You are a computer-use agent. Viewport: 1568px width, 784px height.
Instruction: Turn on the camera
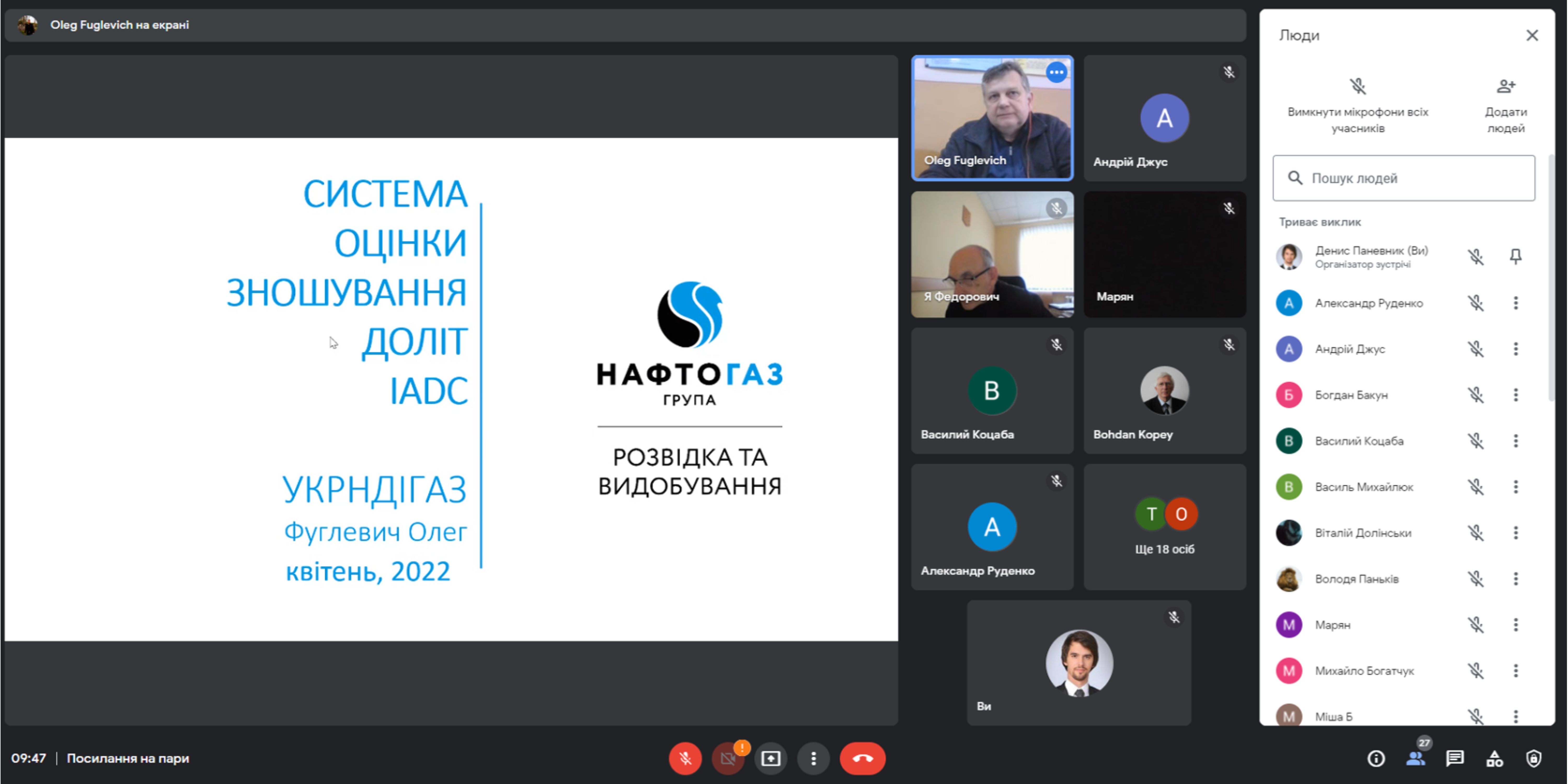(x=727, y=758)
